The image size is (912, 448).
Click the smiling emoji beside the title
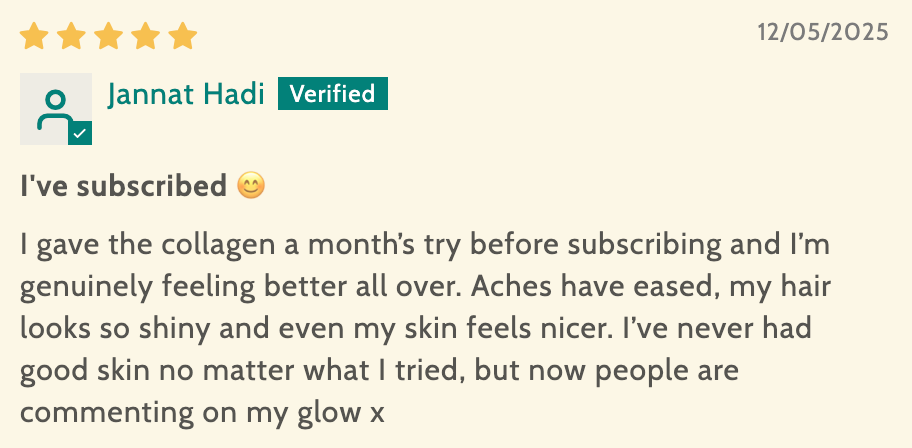(x=251, y=186)
